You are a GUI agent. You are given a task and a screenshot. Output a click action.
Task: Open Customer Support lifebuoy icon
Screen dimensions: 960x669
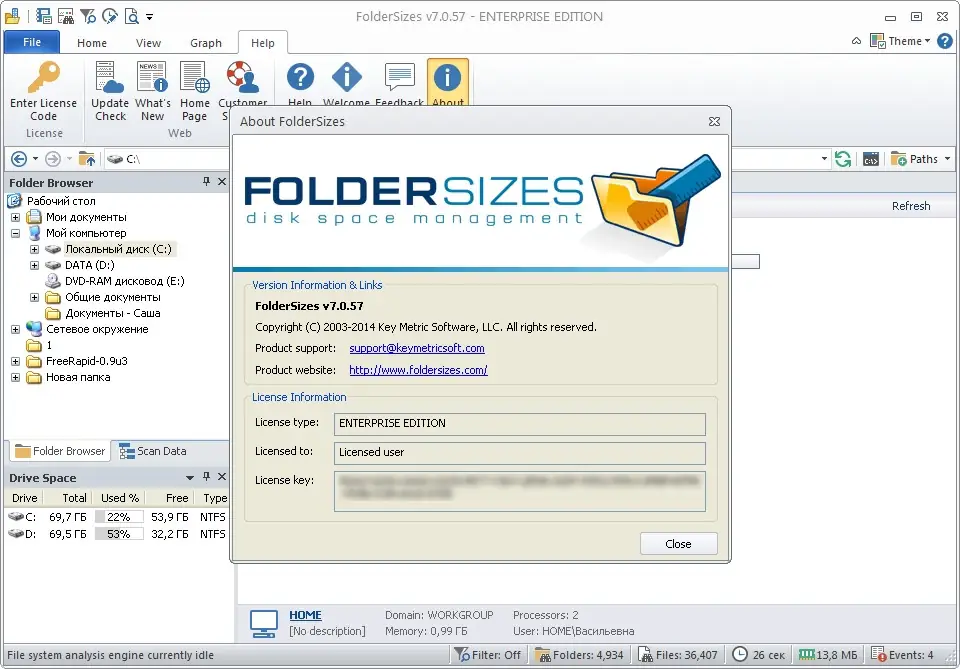click(x=242, y=83)
